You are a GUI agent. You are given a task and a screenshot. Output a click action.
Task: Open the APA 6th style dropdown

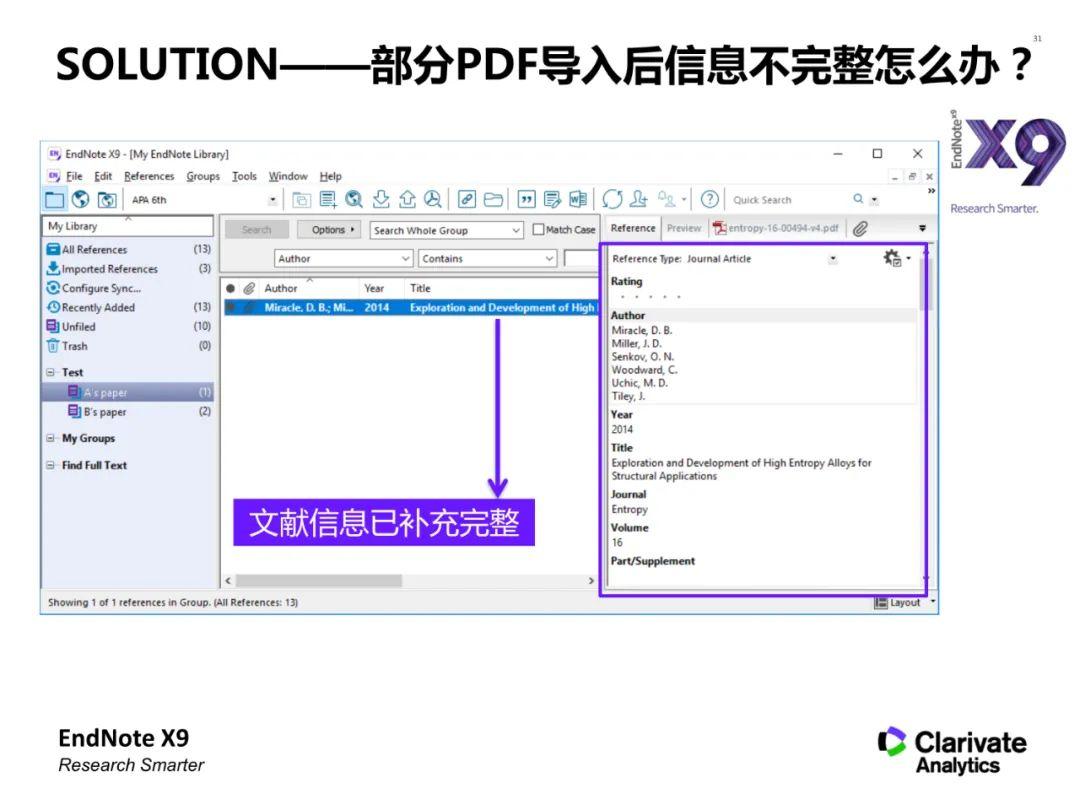click(x=272, y=199)
